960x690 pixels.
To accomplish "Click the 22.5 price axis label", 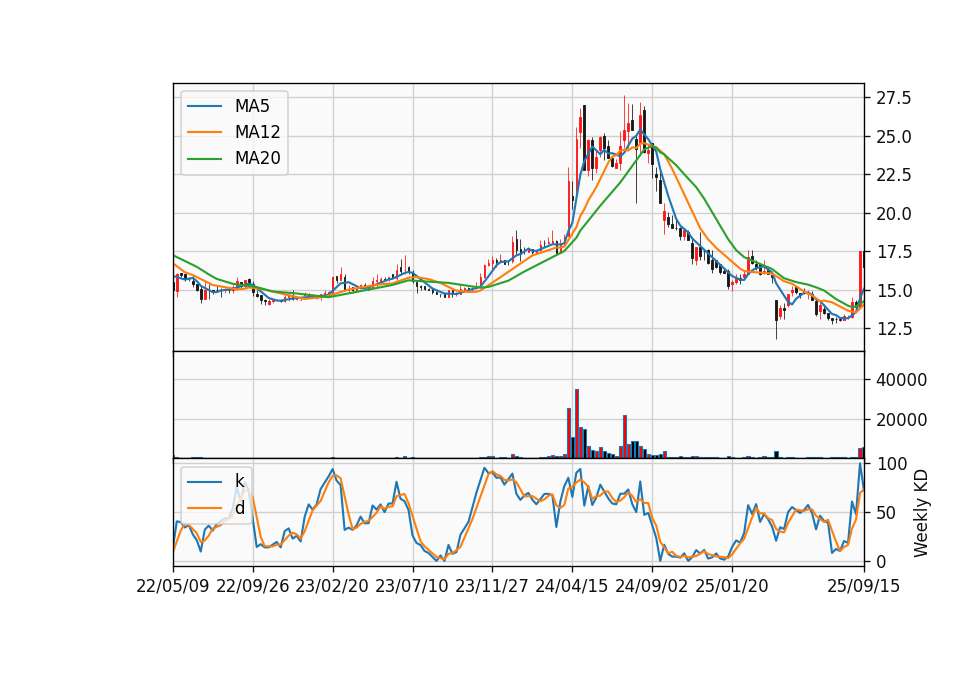I will (894, 175).
